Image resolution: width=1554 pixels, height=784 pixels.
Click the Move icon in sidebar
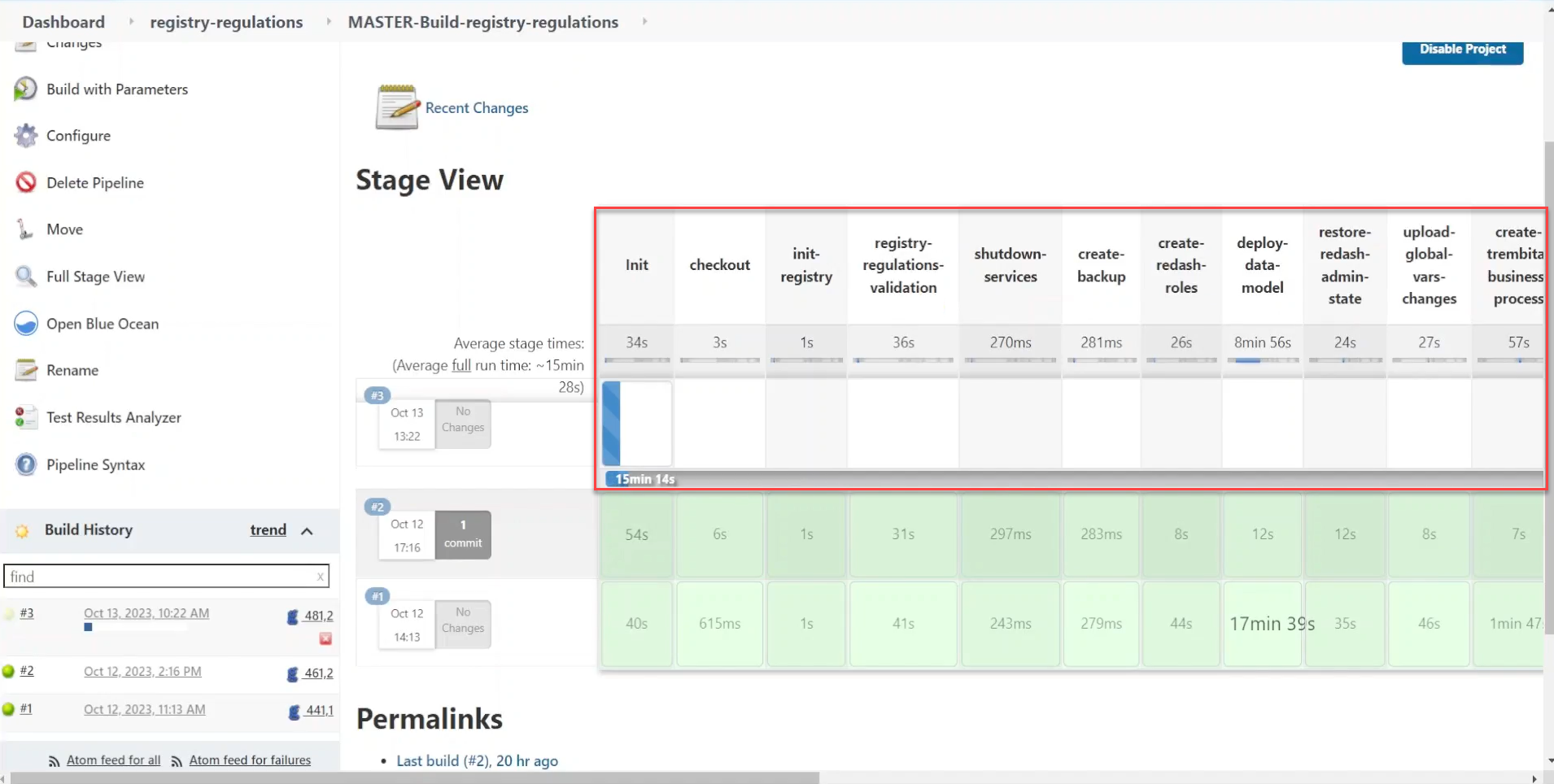(26, 229)
